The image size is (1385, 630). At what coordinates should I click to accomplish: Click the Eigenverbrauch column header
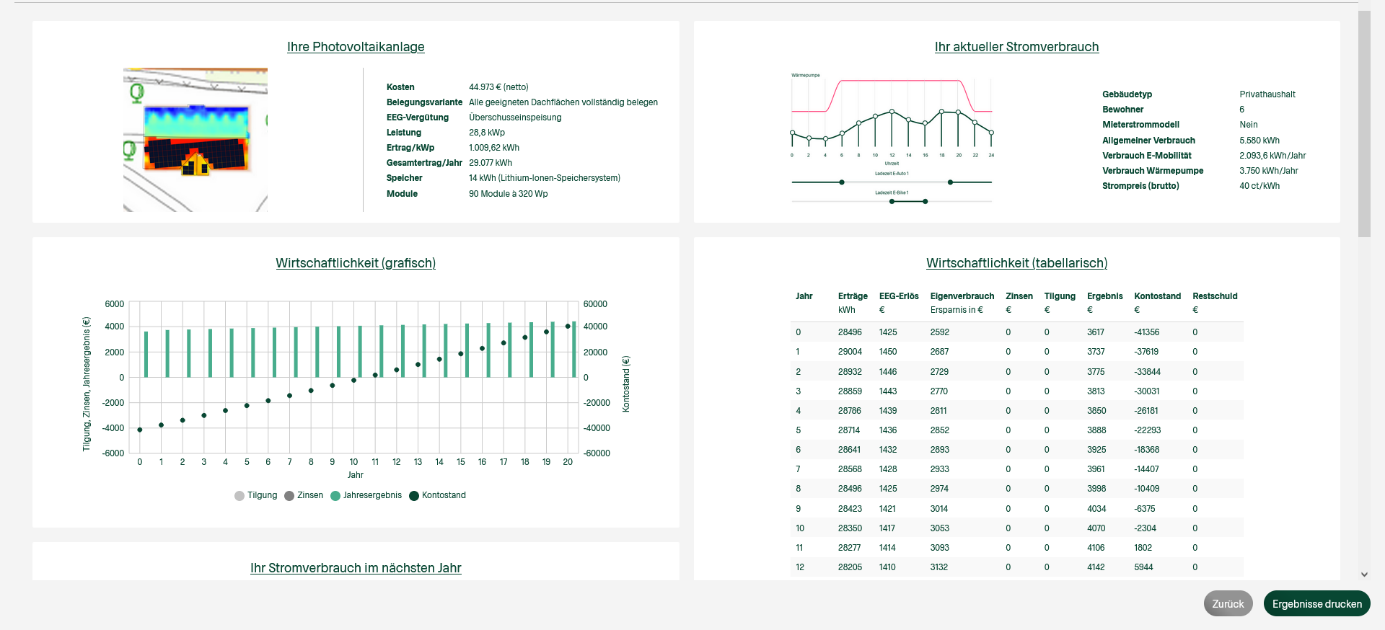coord(962,296)
